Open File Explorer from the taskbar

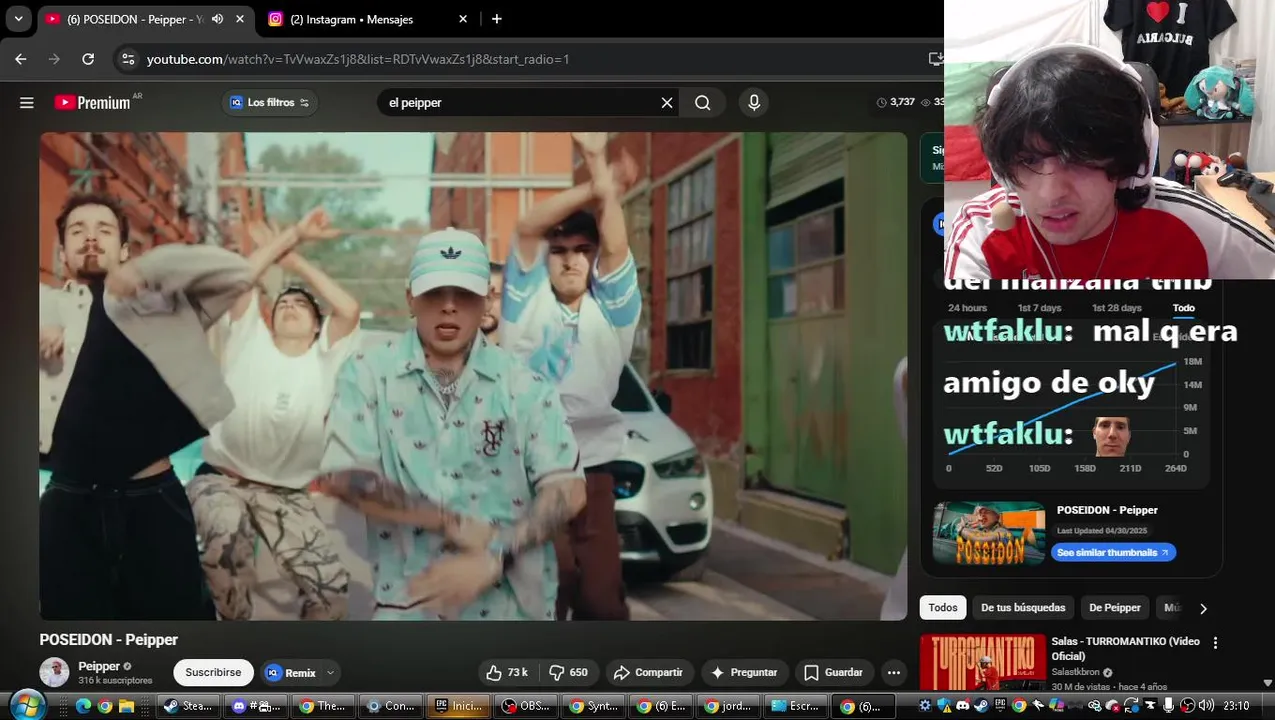pyautogui.click(x=127, y=706)
